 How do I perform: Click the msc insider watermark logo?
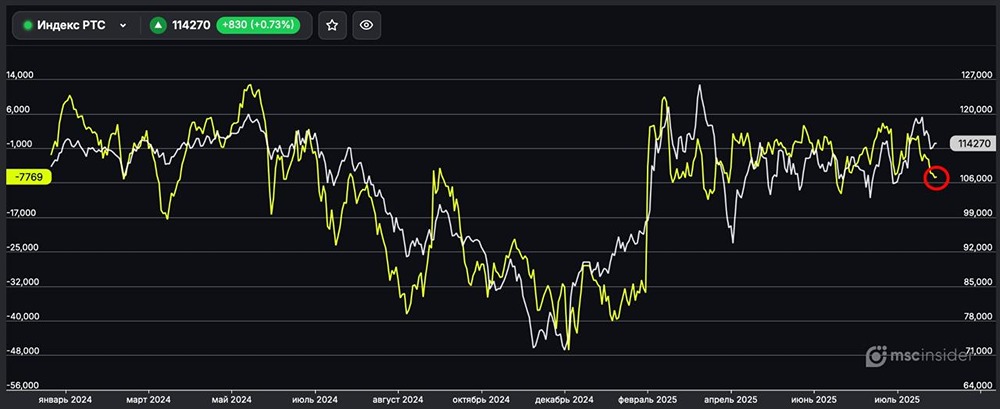click(x=925, y=355)
